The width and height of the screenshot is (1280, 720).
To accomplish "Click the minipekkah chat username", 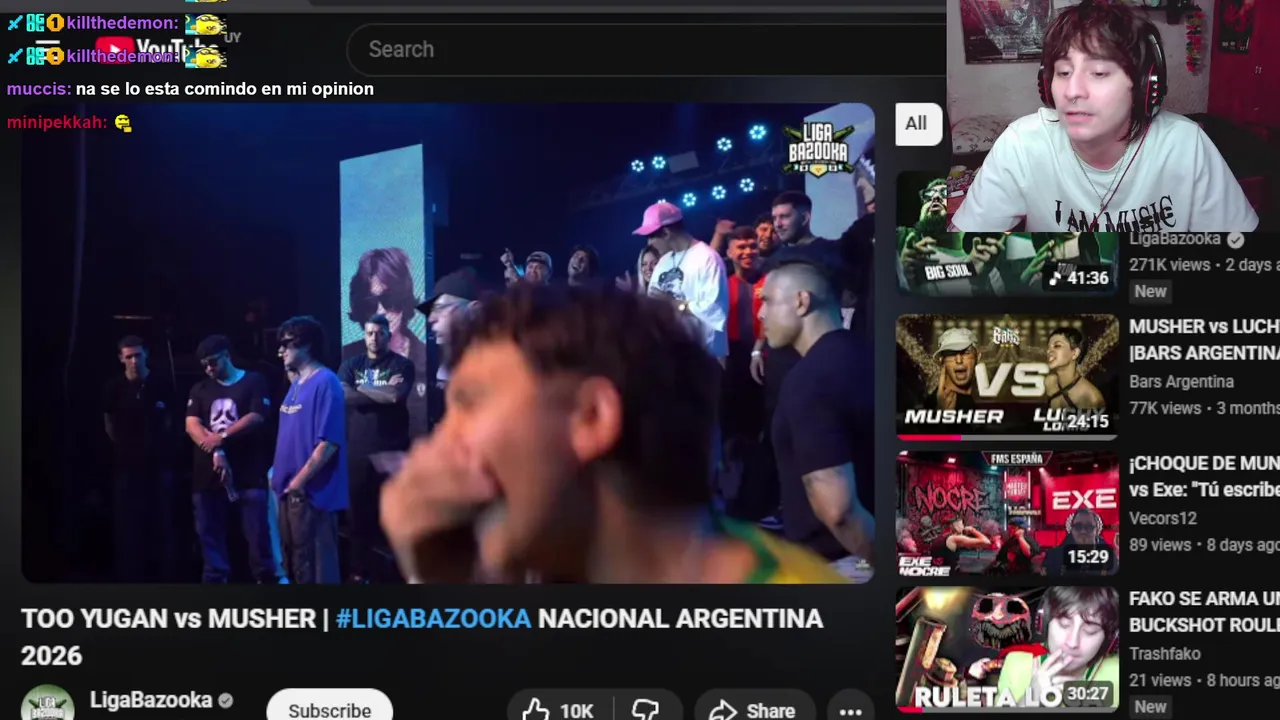I will click(56, 123).
